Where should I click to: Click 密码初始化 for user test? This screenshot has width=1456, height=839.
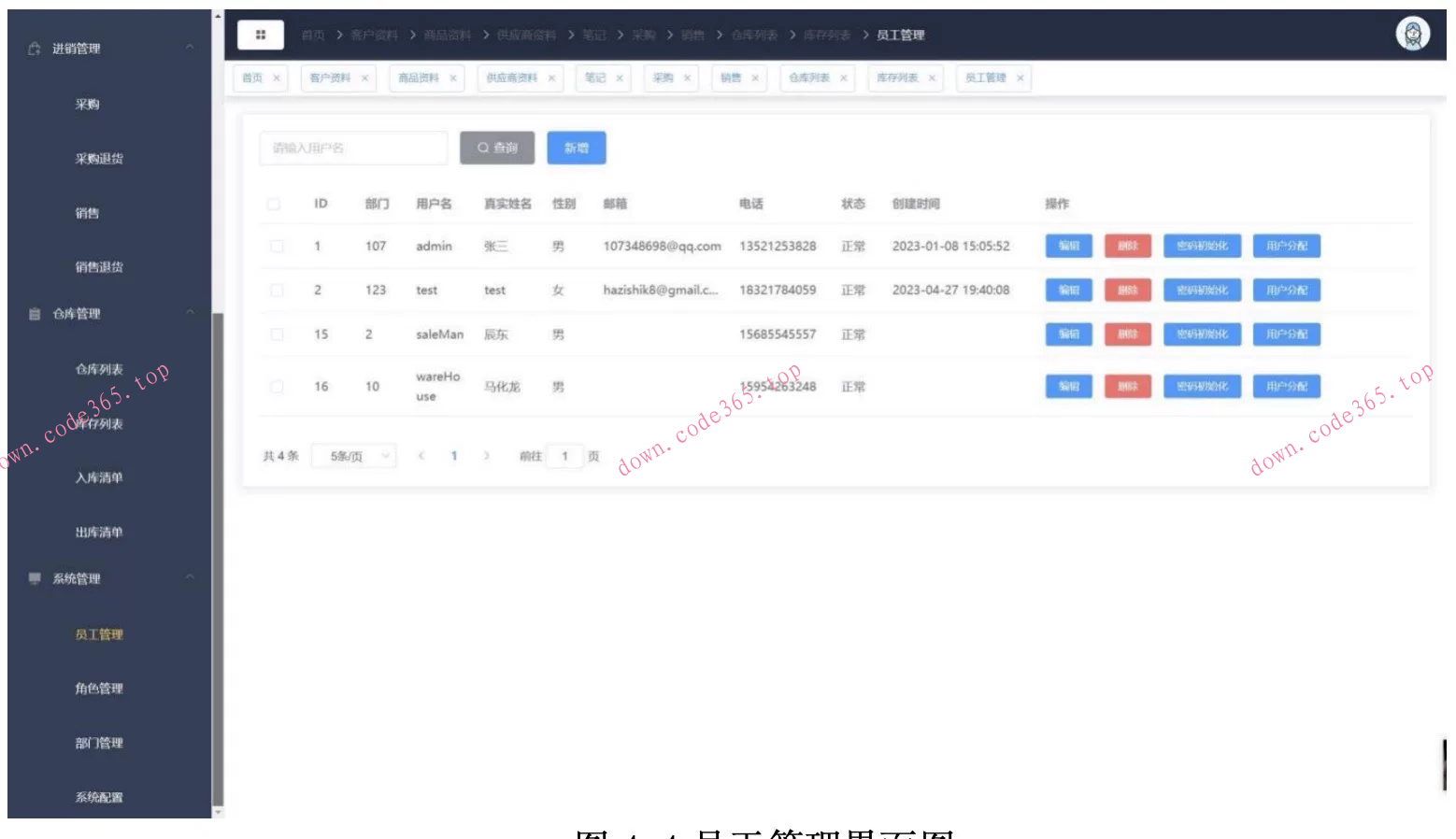(1203, 291)
